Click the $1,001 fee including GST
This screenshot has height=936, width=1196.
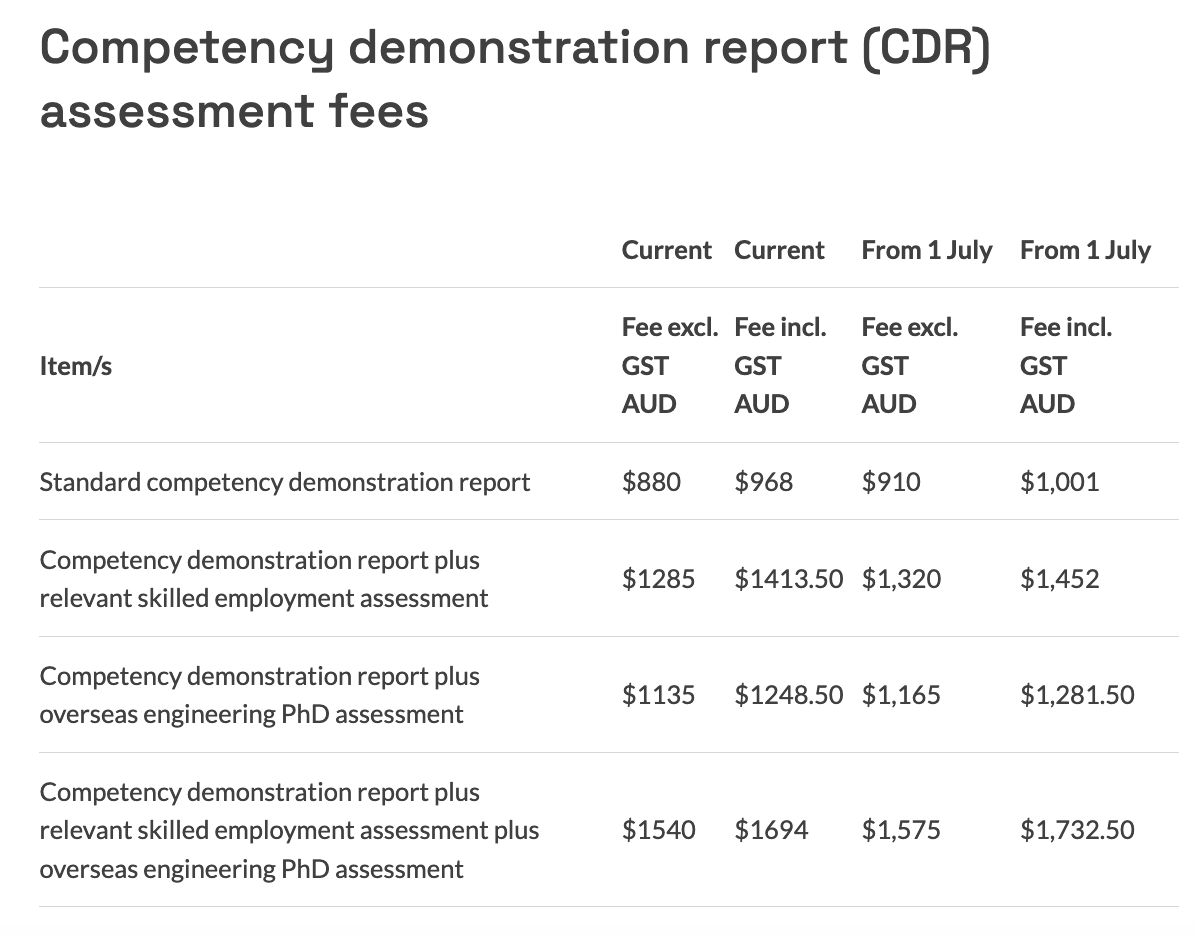[x=1059, y=482]
